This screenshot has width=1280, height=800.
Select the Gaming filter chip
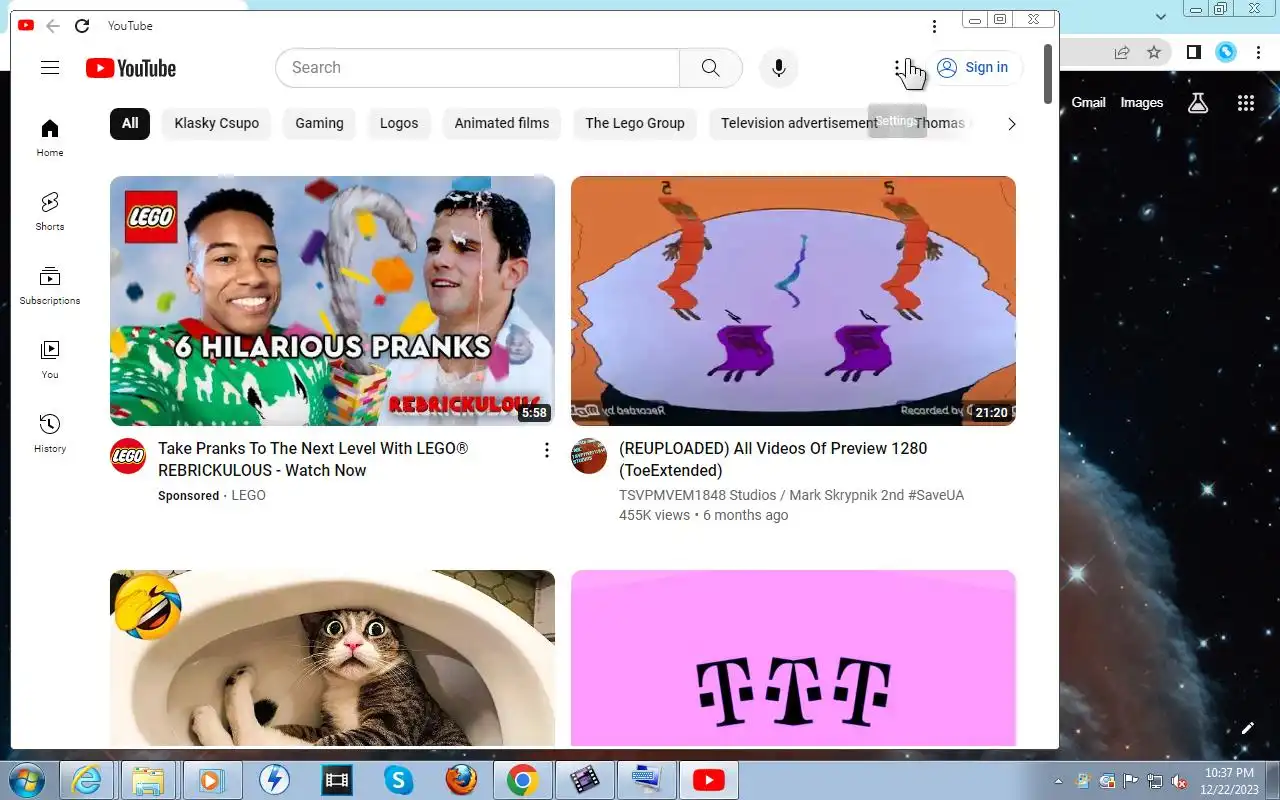click(x=319, y=123)
